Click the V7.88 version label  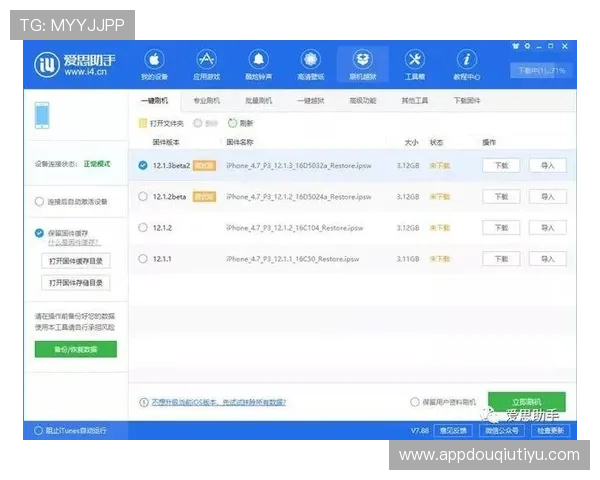(420, 431)
